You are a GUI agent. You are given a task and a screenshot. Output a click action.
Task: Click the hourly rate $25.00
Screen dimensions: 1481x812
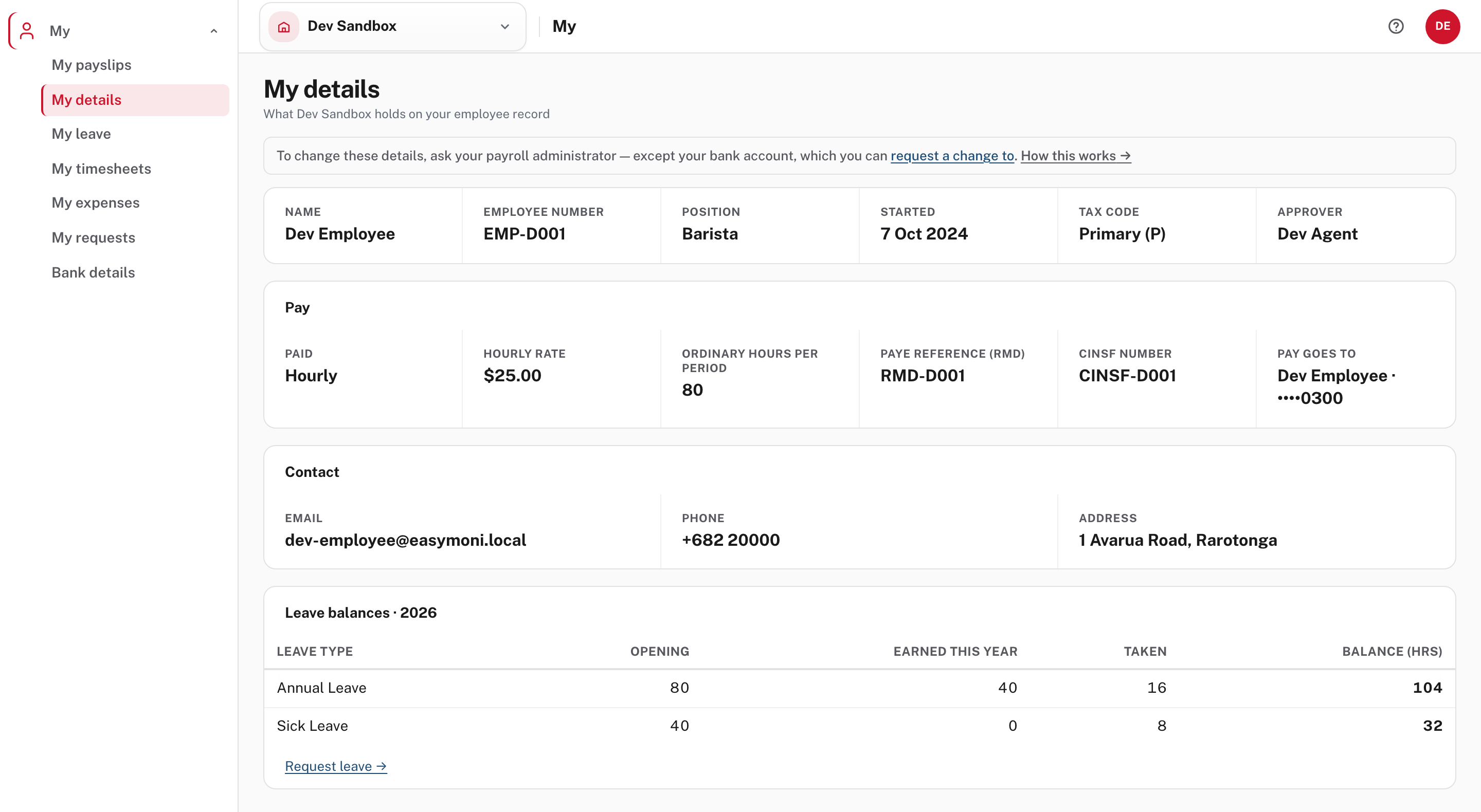512,376
